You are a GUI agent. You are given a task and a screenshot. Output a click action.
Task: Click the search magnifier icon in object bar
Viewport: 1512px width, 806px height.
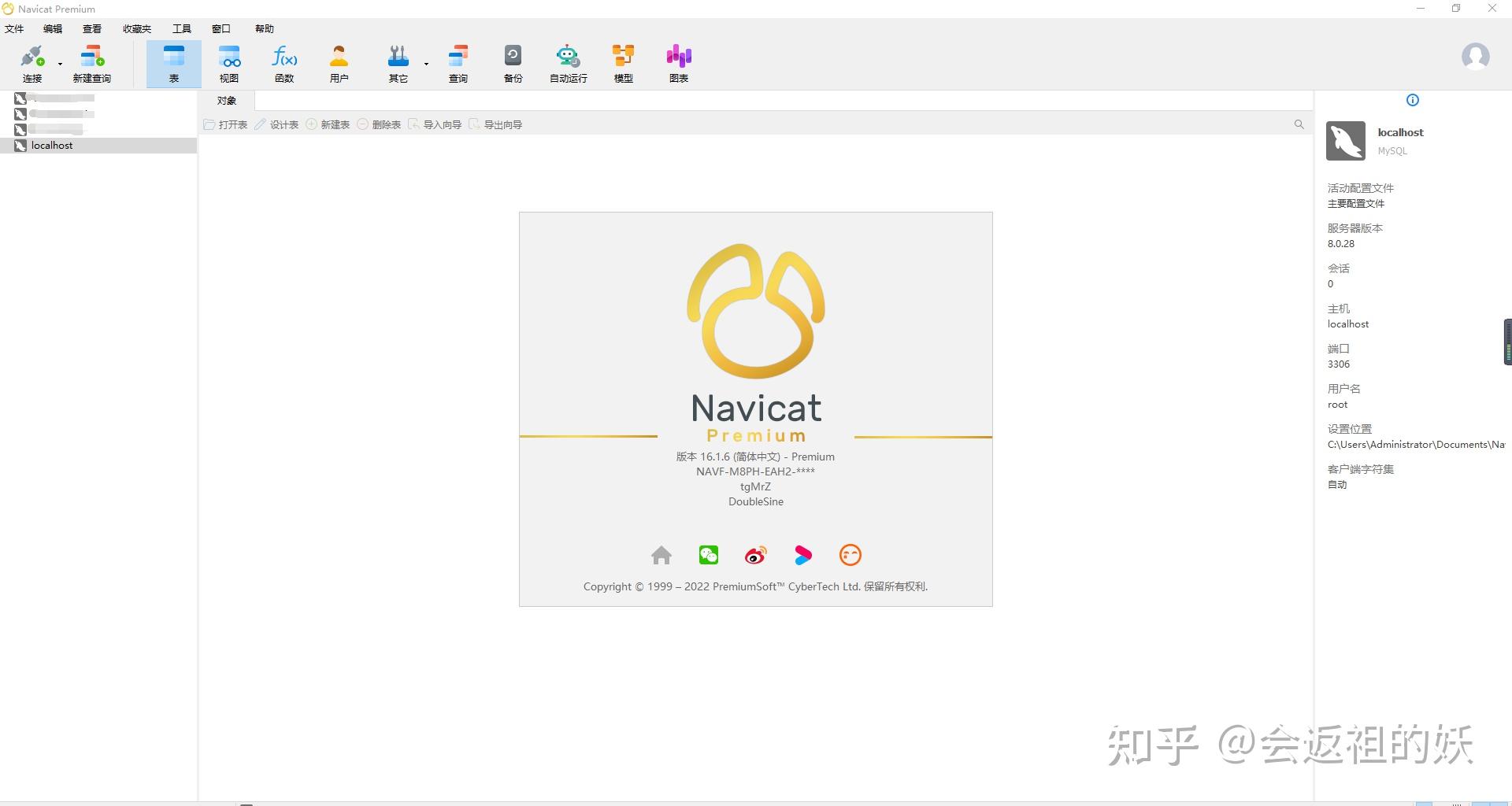coord(1299,124)
